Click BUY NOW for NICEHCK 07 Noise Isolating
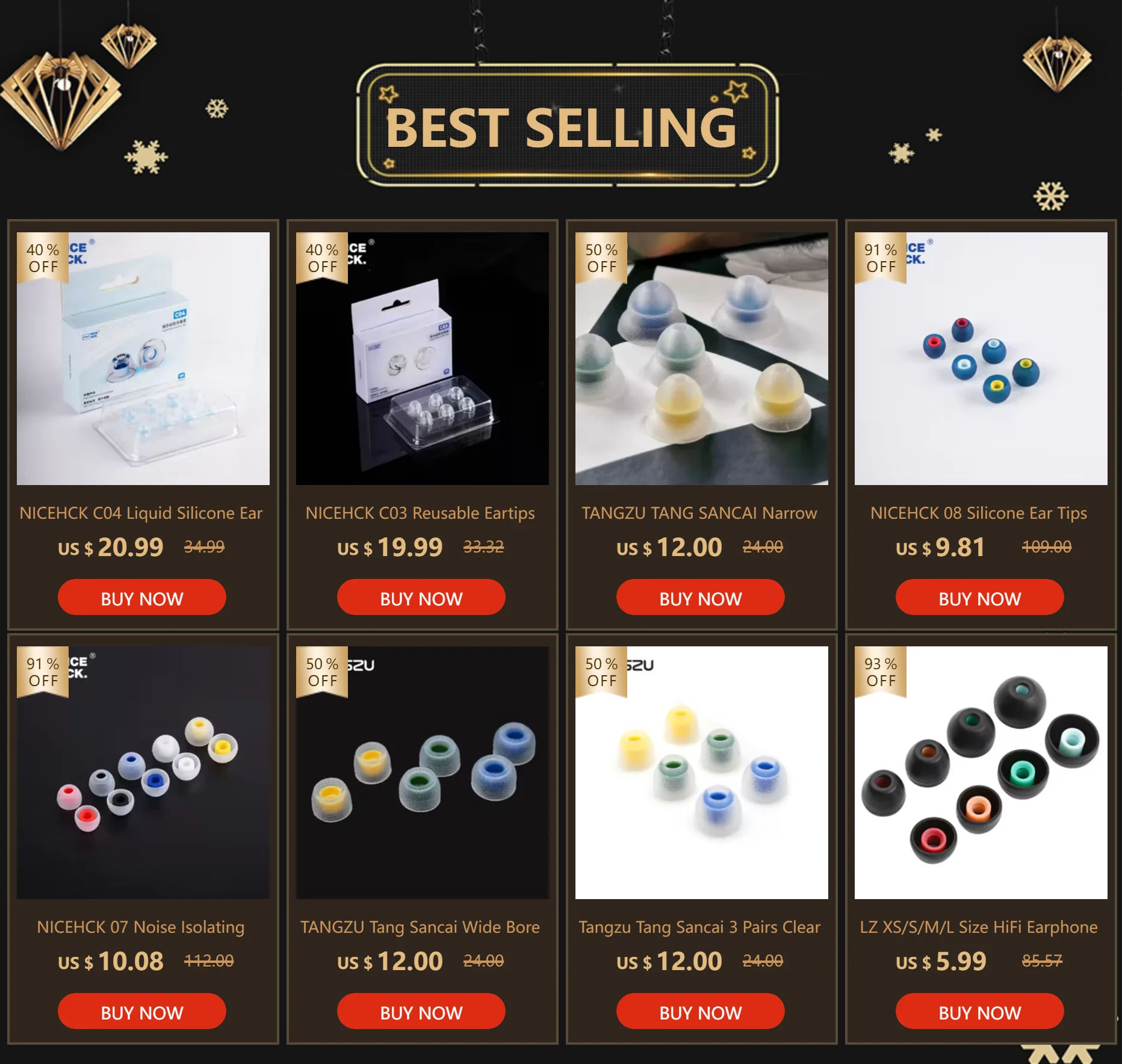Image resolution: width=1122 pixels, height=1064 pixels. click(142, 1011)
